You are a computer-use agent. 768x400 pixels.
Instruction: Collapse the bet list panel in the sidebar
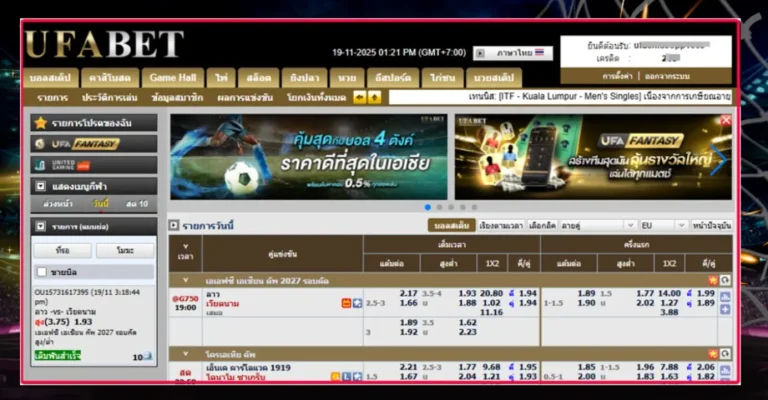[x=40, y=227]
